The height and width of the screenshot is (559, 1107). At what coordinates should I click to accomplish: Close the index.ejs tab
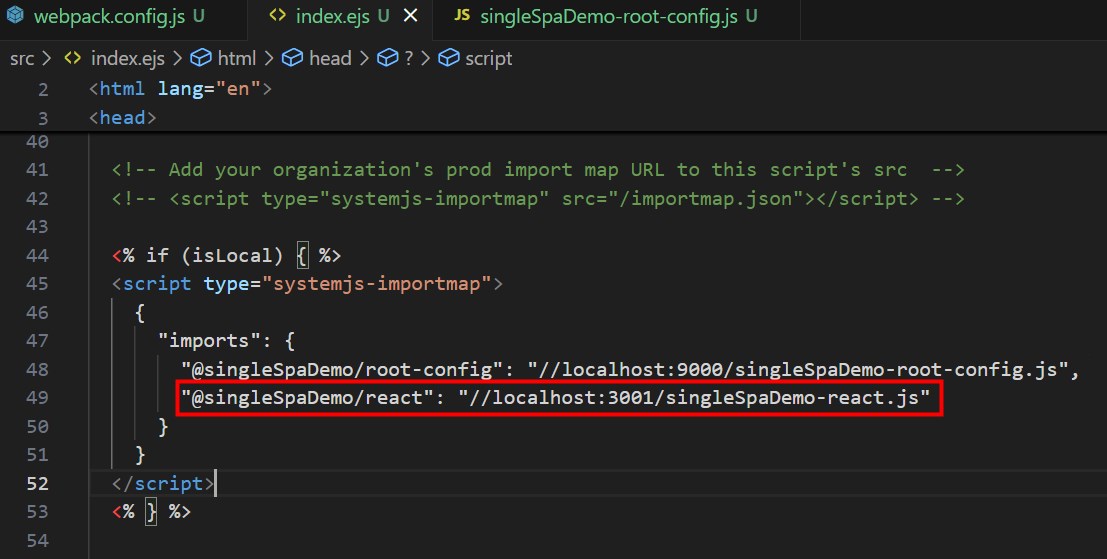(410, 16)
